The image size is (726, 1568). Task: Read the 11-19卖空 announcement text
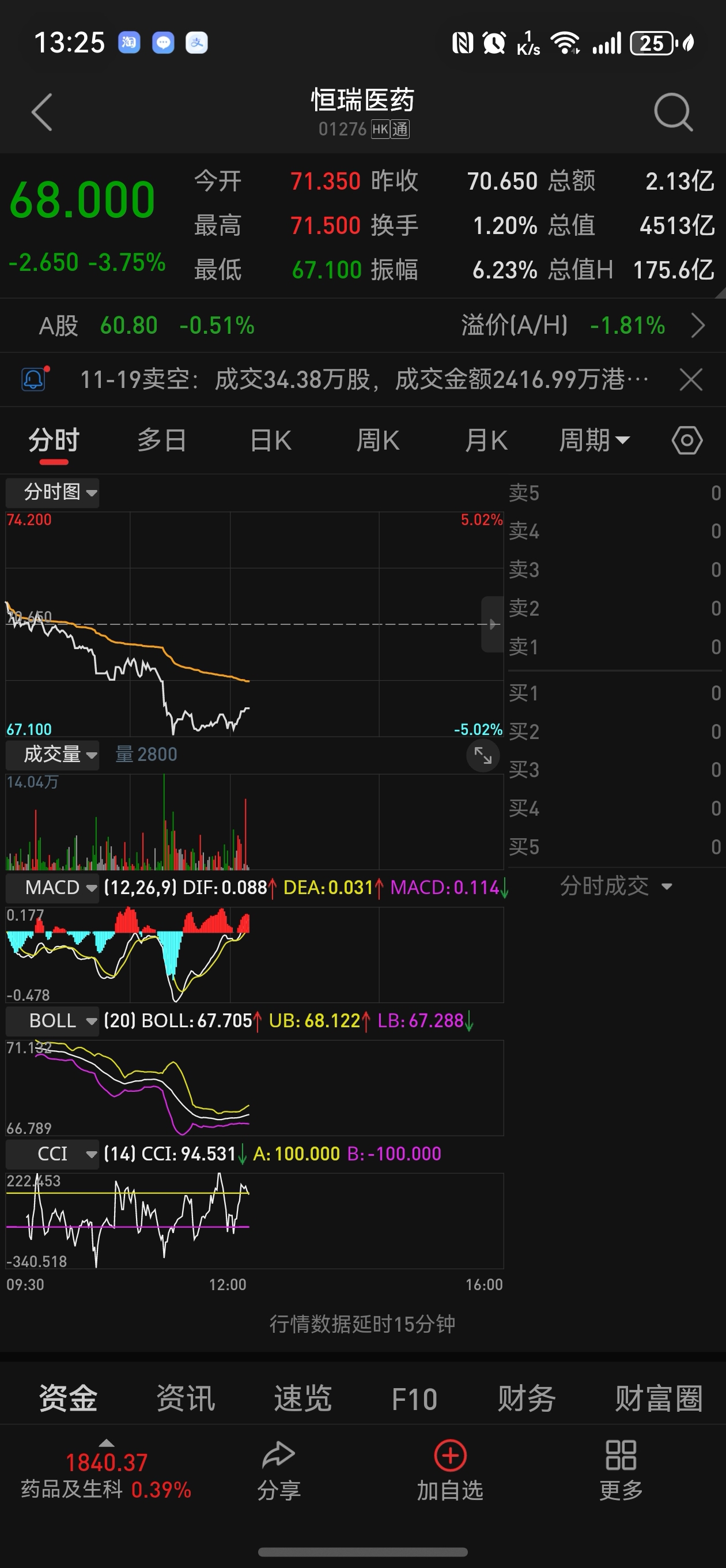365,380
